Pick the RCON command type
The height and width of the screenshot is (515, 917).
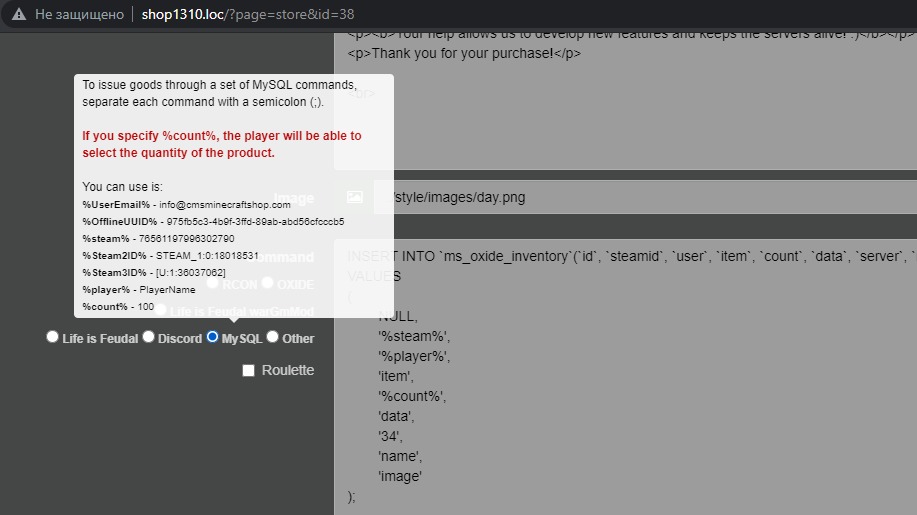click(x=212, y=284)
